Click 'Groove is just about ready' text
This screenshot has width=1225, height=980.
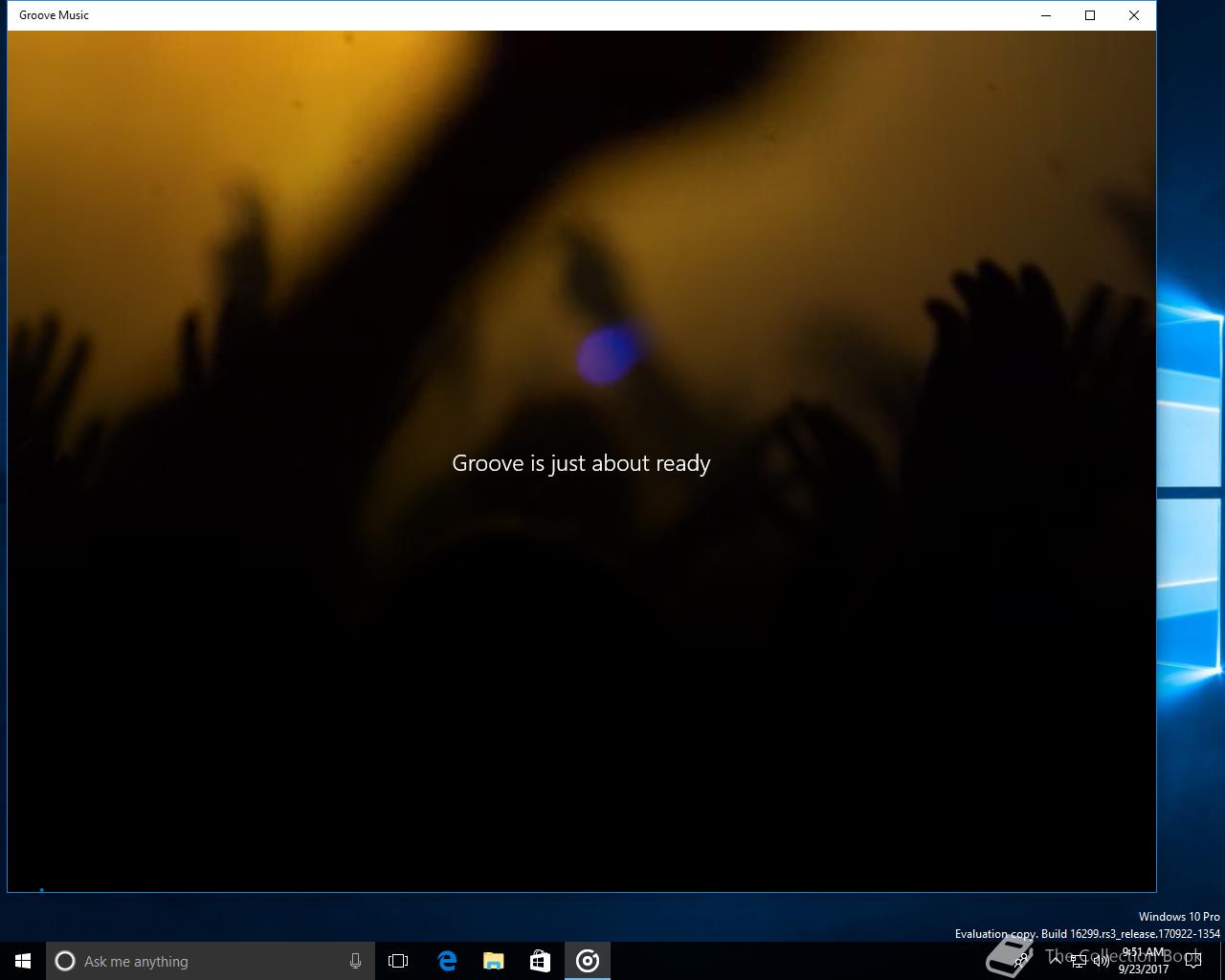[581, 463]
